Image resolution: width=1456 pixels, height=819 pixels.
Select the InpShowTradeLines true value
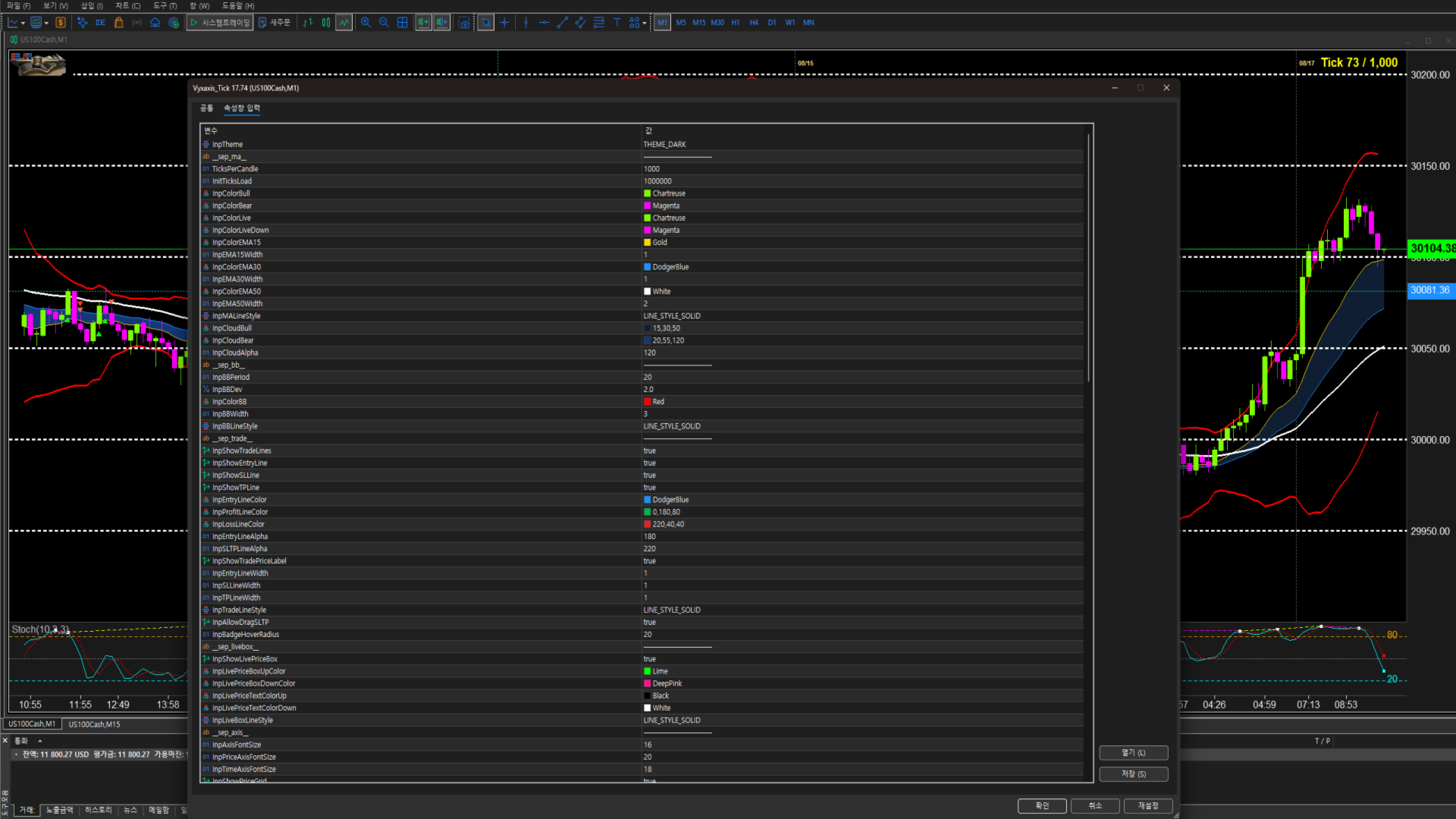(x=650, y=451)
